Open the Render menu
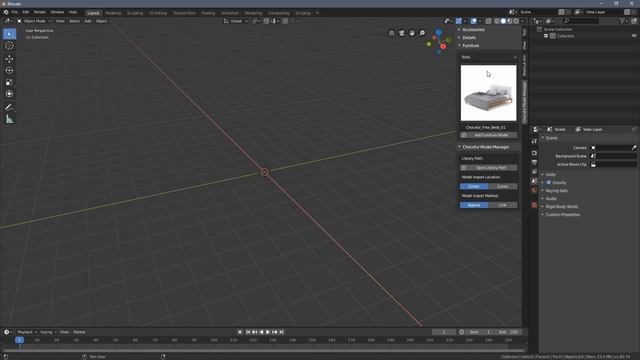Image resolution: width=640 pixels, height=360 pixels. (40, 13)
